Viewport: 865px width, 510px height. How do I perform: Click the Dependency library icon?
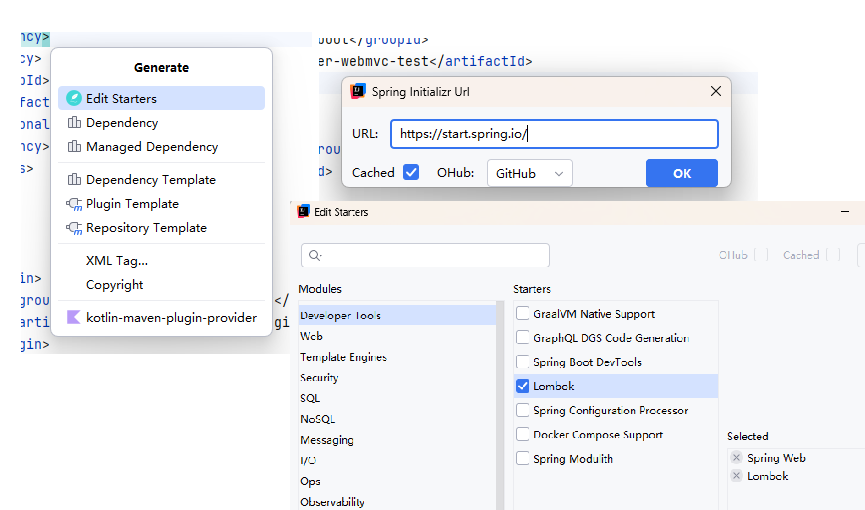(74, 123)
